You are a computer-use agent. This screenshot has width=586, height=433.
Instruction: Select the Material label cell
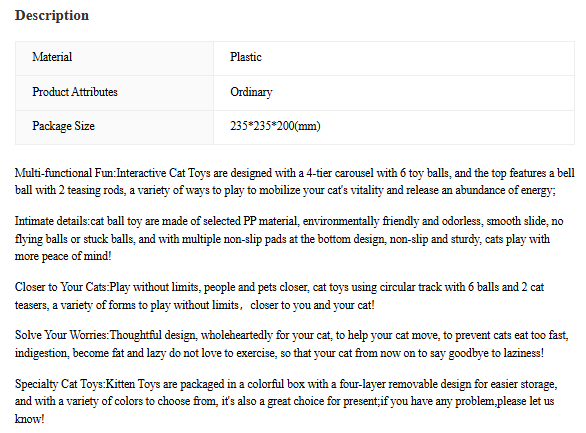click(x=114, y=59)
